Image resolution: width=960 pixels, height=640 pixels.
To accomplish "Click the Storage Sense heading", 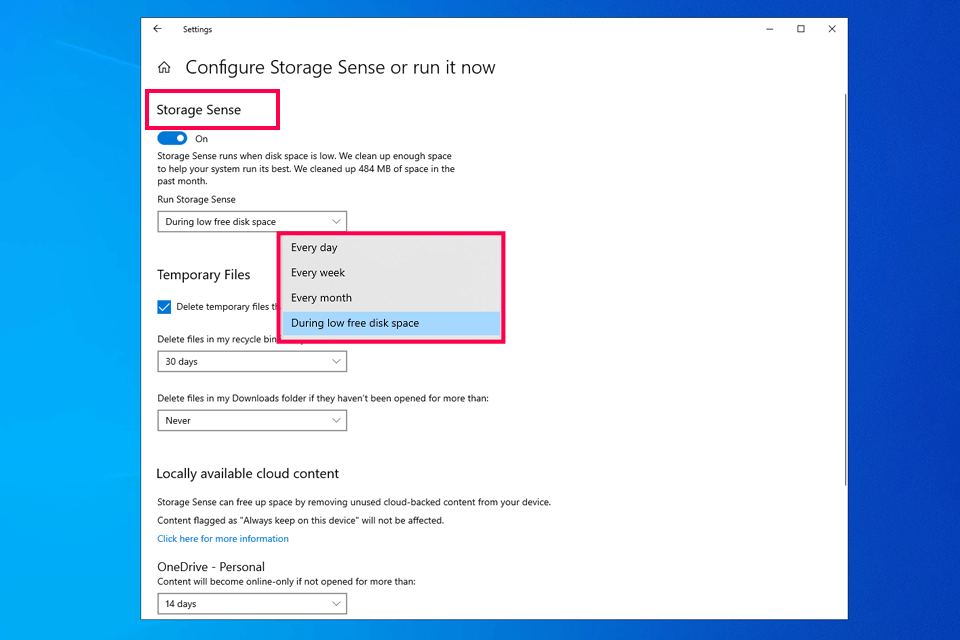I will pyautogui.click(x=198, y=110).
